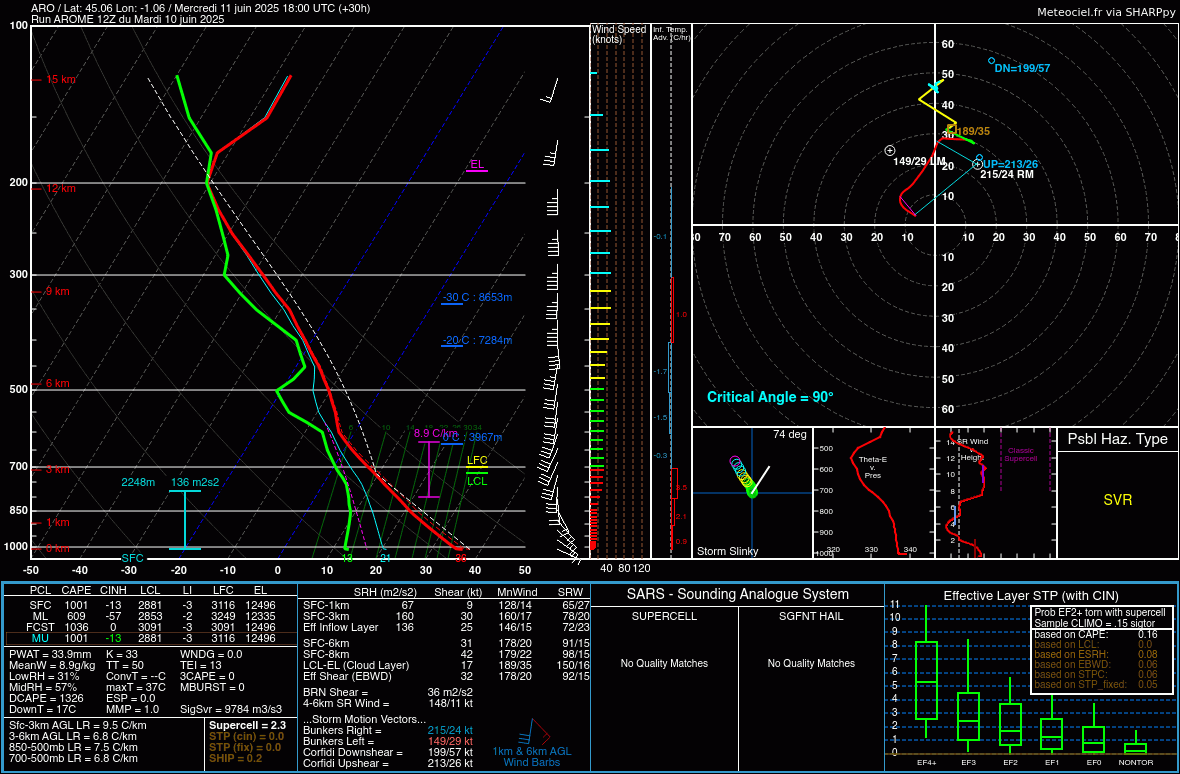
Task: Click the 'Storm Slinky' label
Action: (x=728, y=551)
